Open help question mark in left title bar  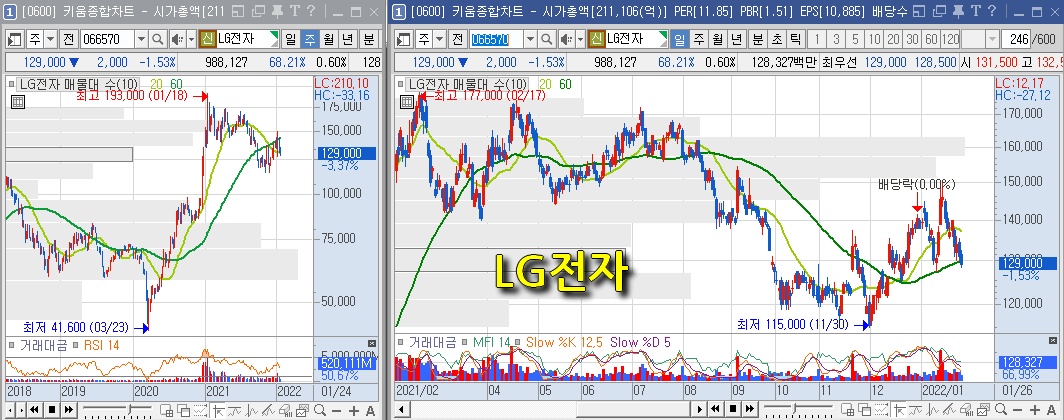point(310,11)
